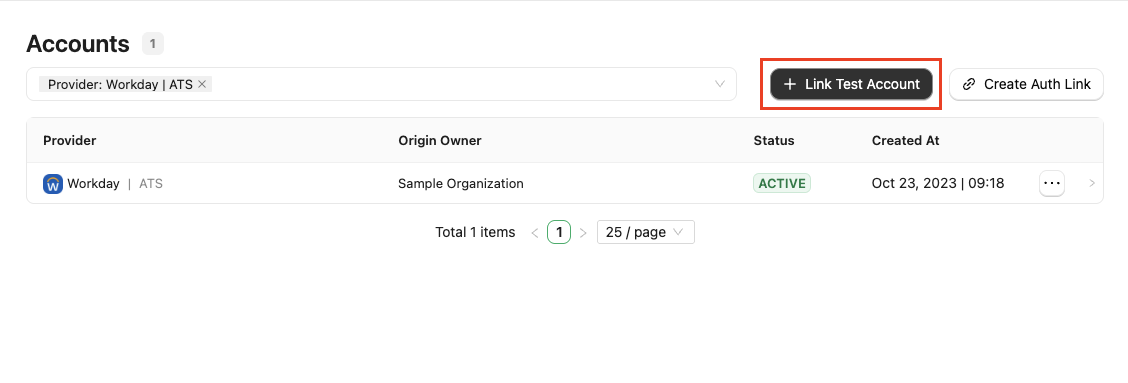This screenshot has width=1128, height=383.
Task: Expand the provider filter dropdown arrow
Action: [x=719, y=84]
